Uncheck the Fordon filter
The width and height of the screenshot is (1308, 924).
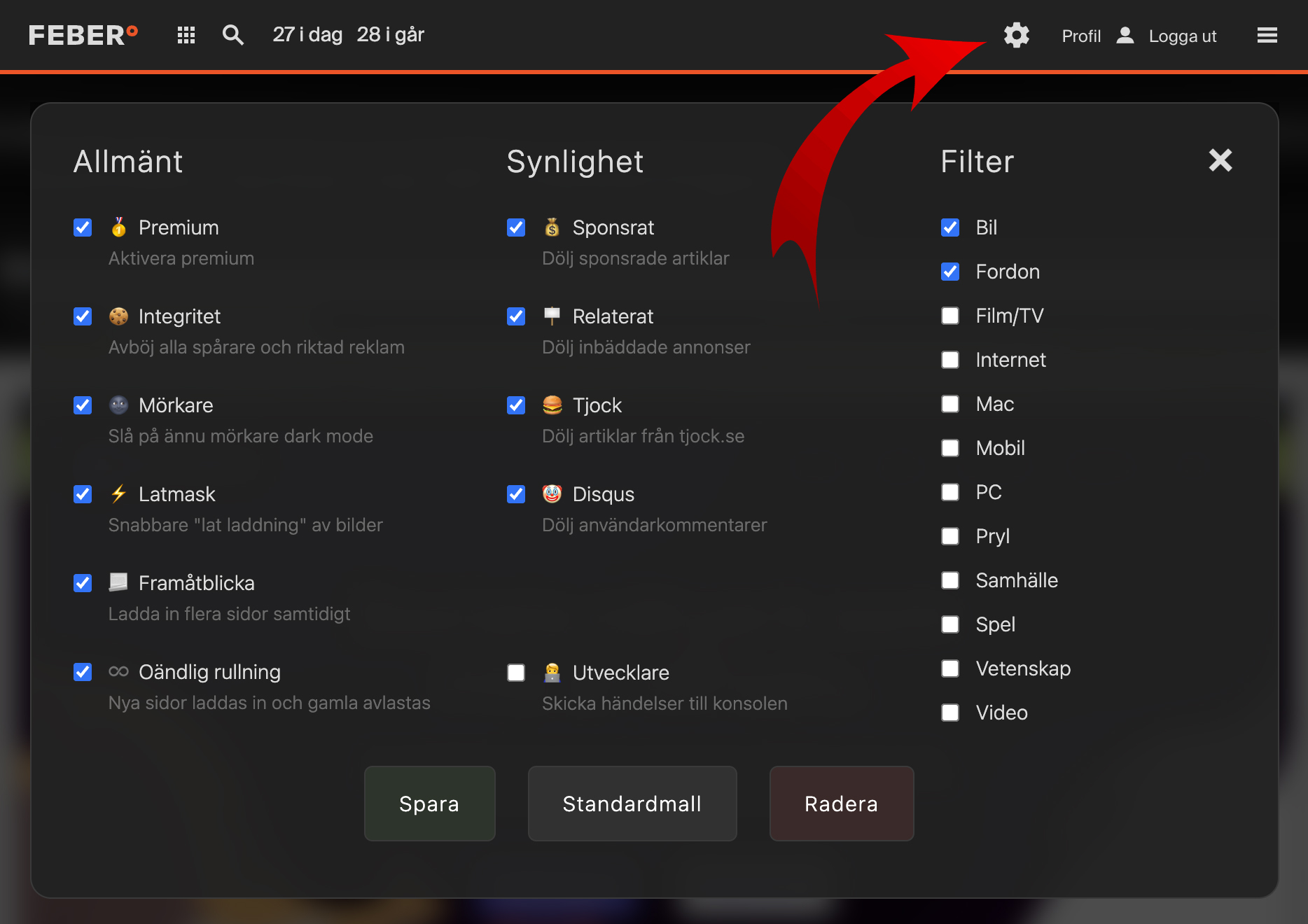(x=950, y=272)
